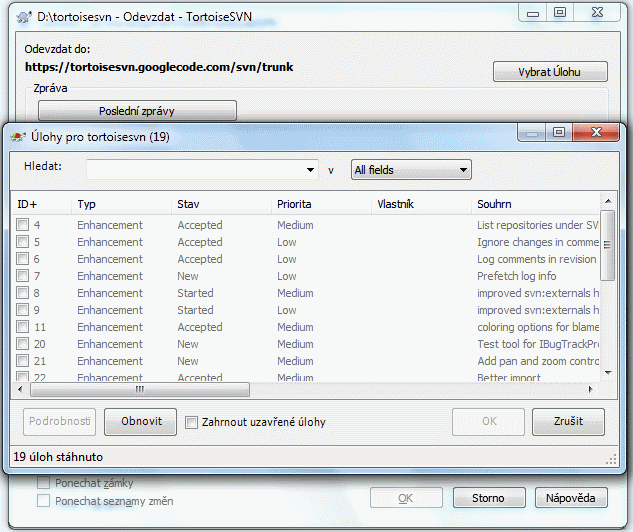Sort the list by Souhrn column
Image resolution: width=633 pixels, height=532 pixels.
(x=536, y=204)
